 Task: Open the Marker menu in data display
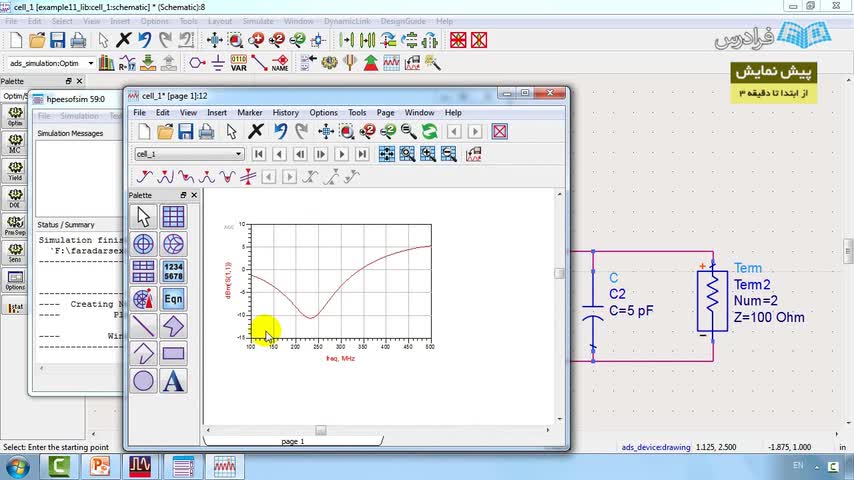[249, 112]
